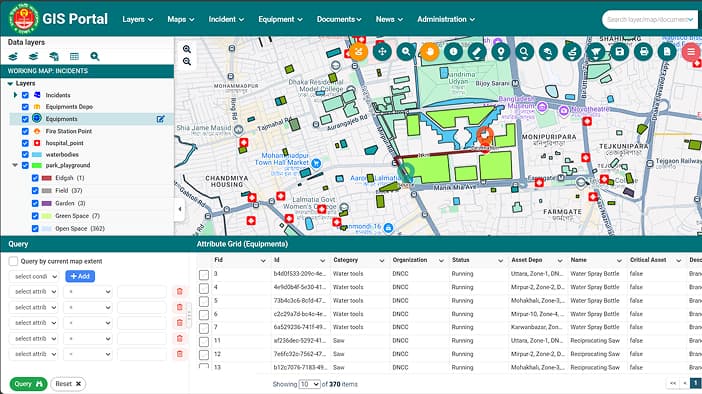This screenshot has height=394, width=702.
Task: Select the move/pan arrows tool
Action: point(382,51)
